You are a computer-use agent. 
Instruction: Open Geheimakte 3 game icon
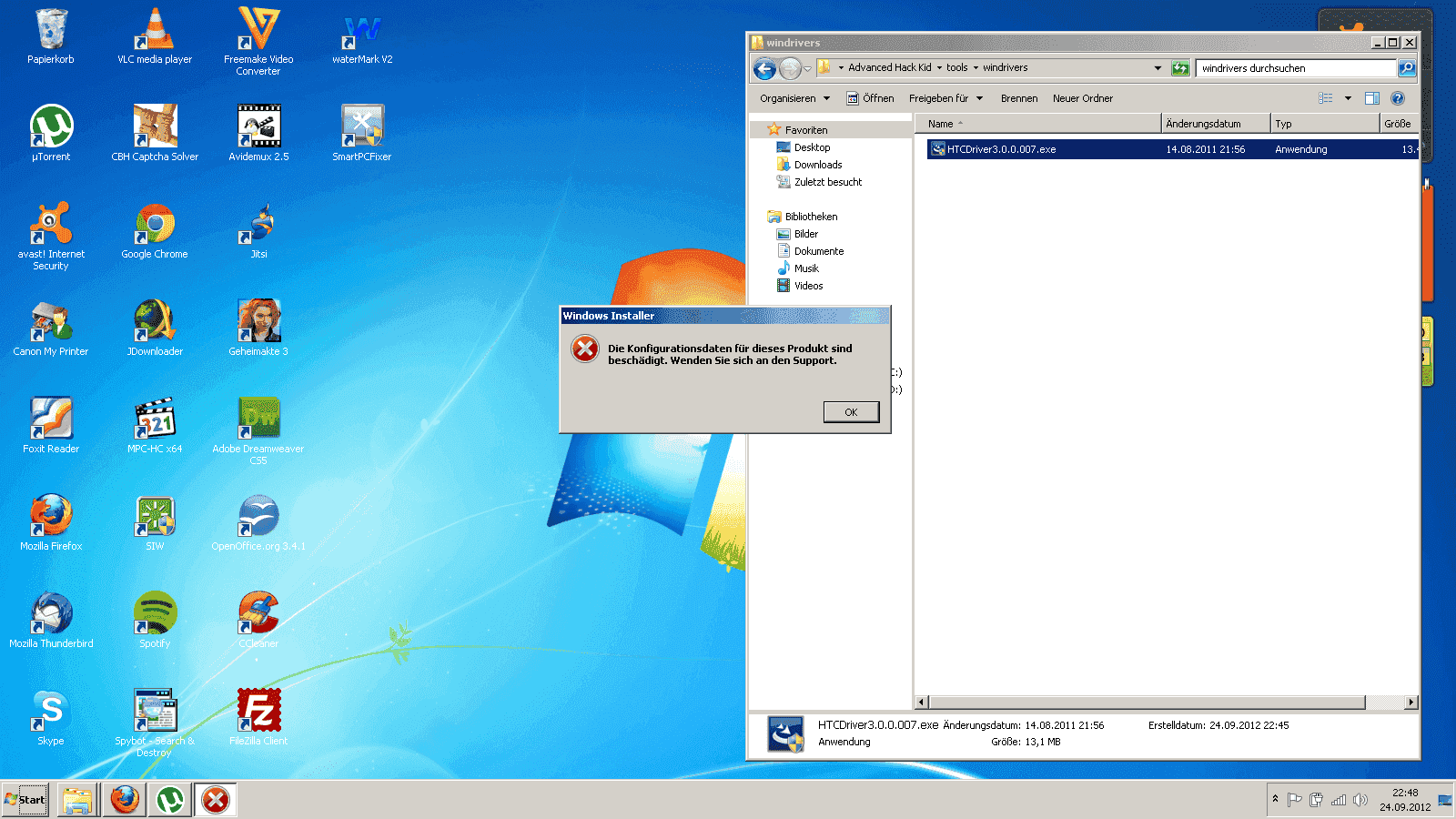point(258,329)
